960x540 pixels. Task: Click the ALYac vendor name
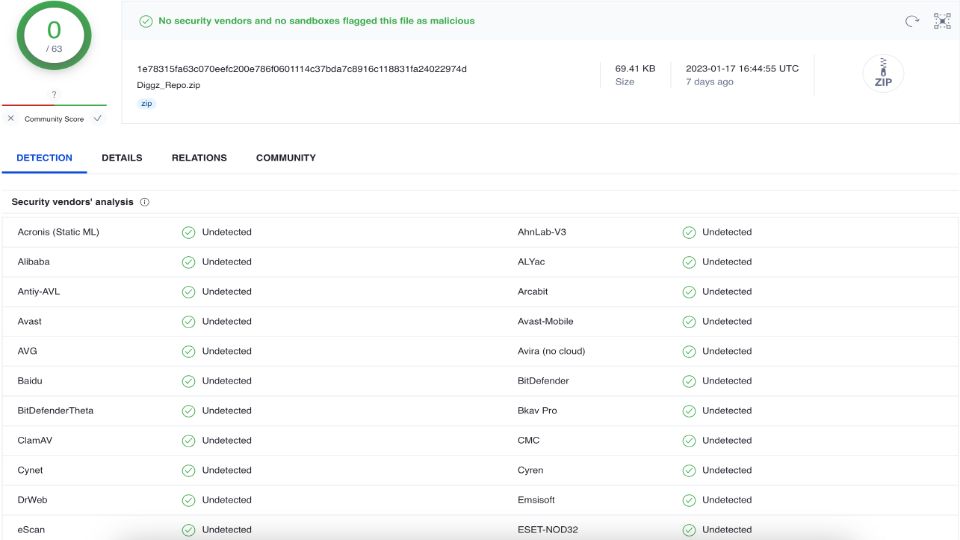(531, 261)
